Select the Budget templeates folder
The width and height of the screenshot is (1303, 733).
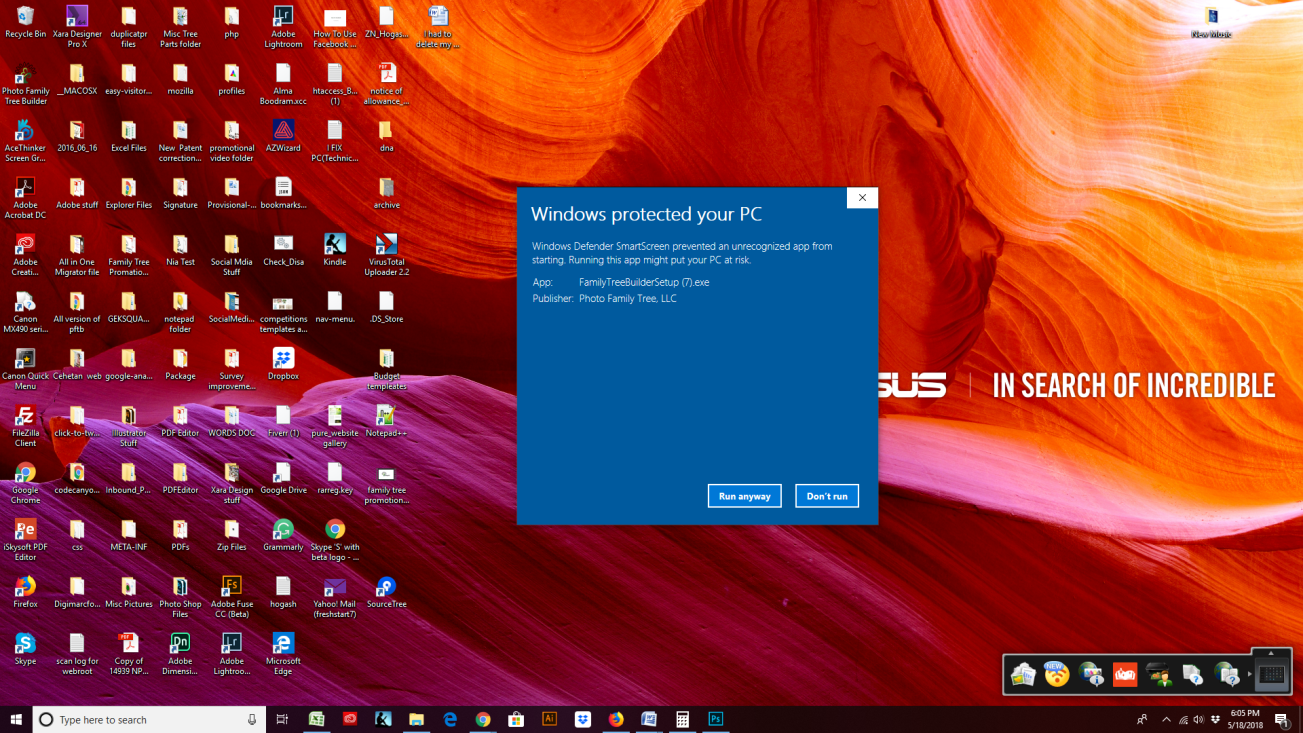click(x=386, y=369)
